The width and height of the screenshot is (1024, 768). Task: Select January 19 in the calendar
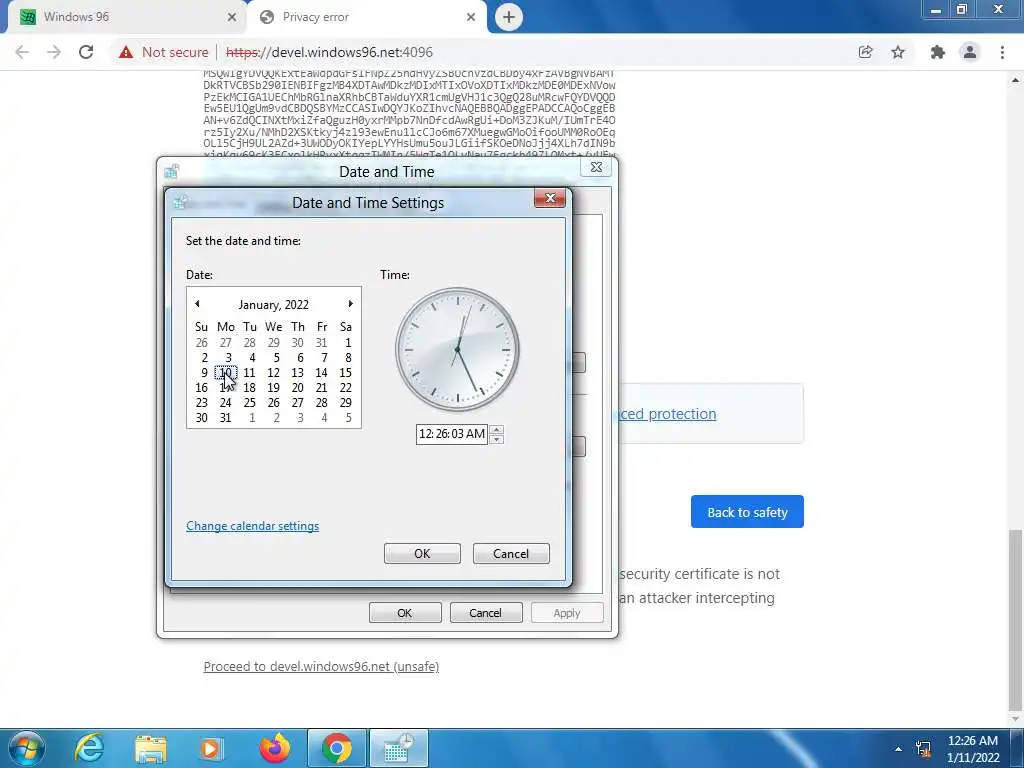tap(274, 388)
